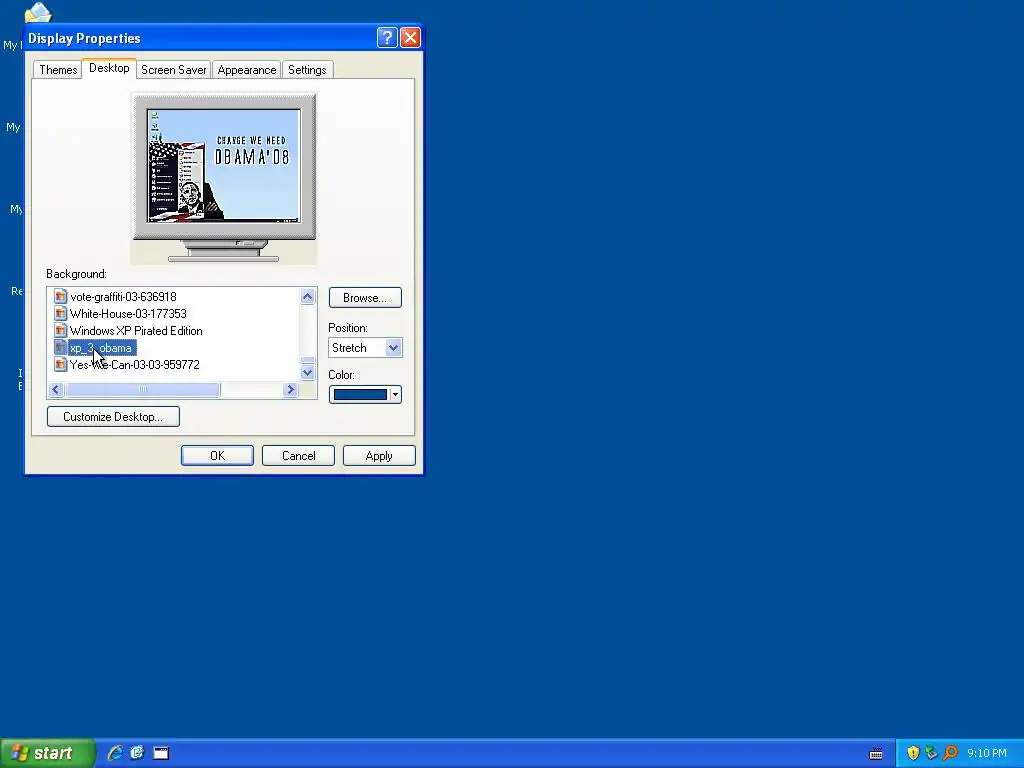Viewport: 1024px width, 768px height.
Task: Click the Yes-We-Can-03-03-959772 file icon
Action: pos(60,364)
